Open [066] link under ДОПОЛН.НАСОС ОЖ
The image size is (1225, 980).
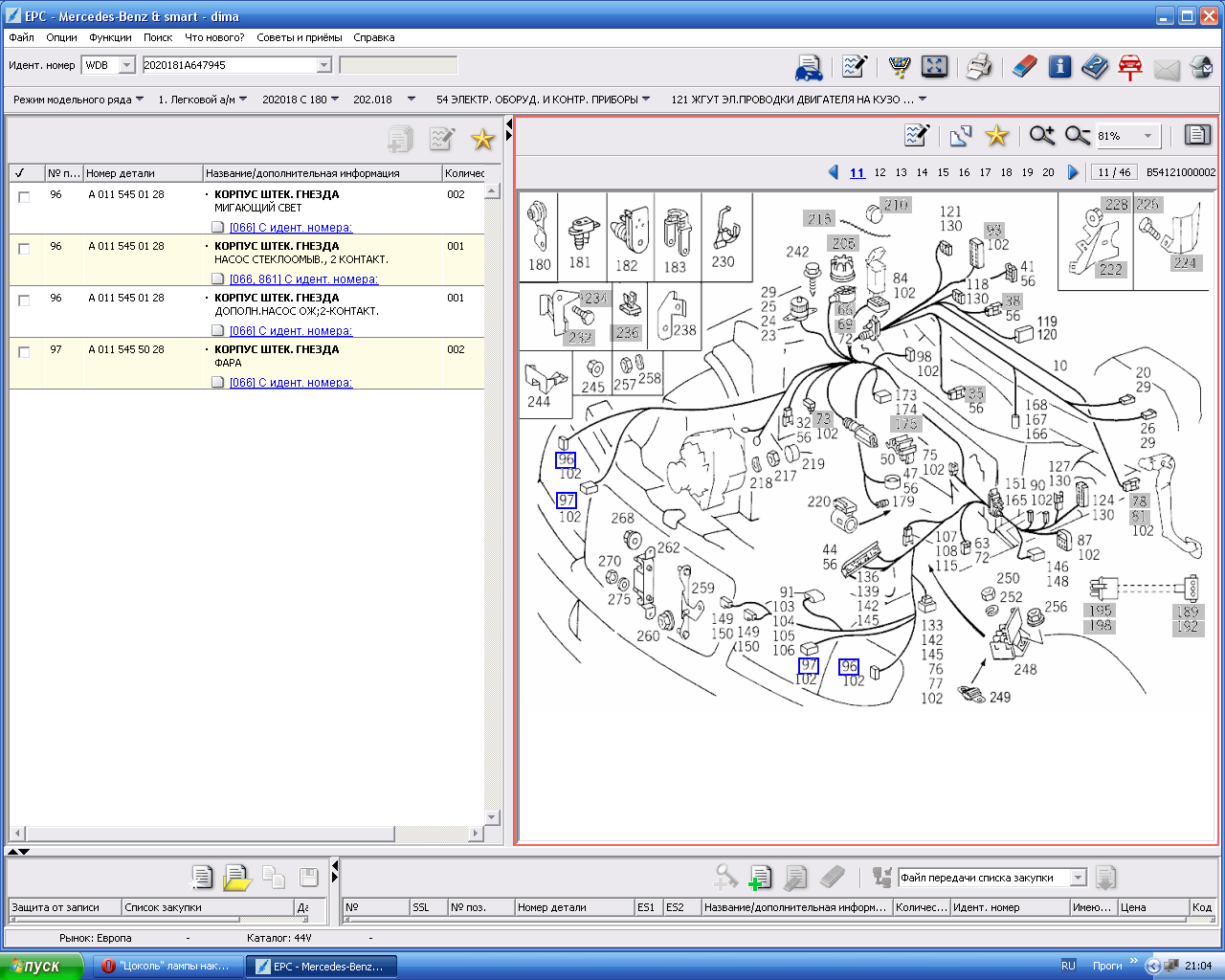point(291,331)
